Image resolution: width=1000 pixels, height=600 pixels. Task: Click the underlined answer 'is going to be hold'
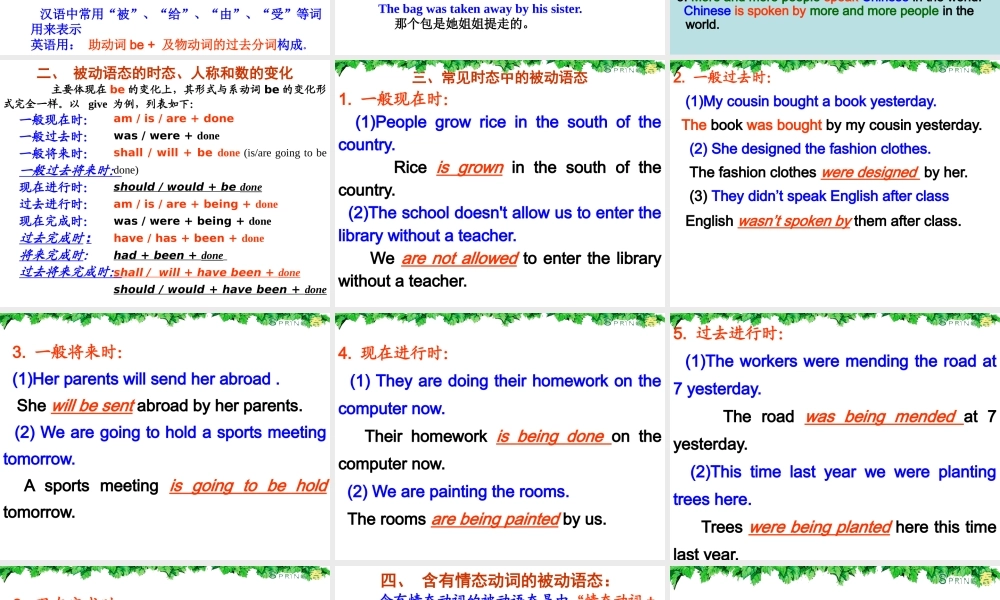click(x=249, y=486)
